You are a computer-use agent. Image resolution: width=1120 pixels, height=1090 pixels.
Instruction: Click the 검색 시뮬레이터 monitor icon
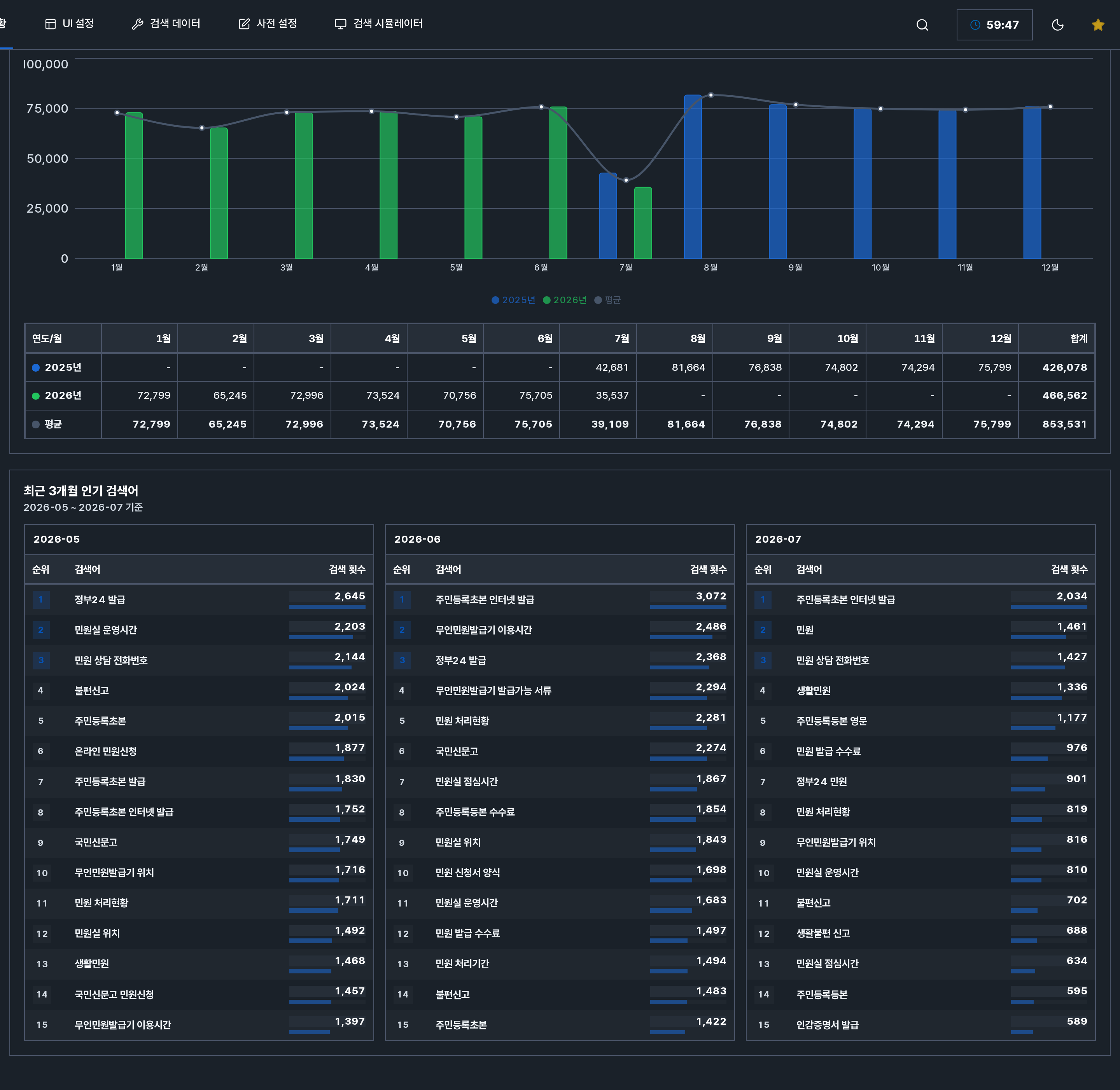click(x=341, y=23)
